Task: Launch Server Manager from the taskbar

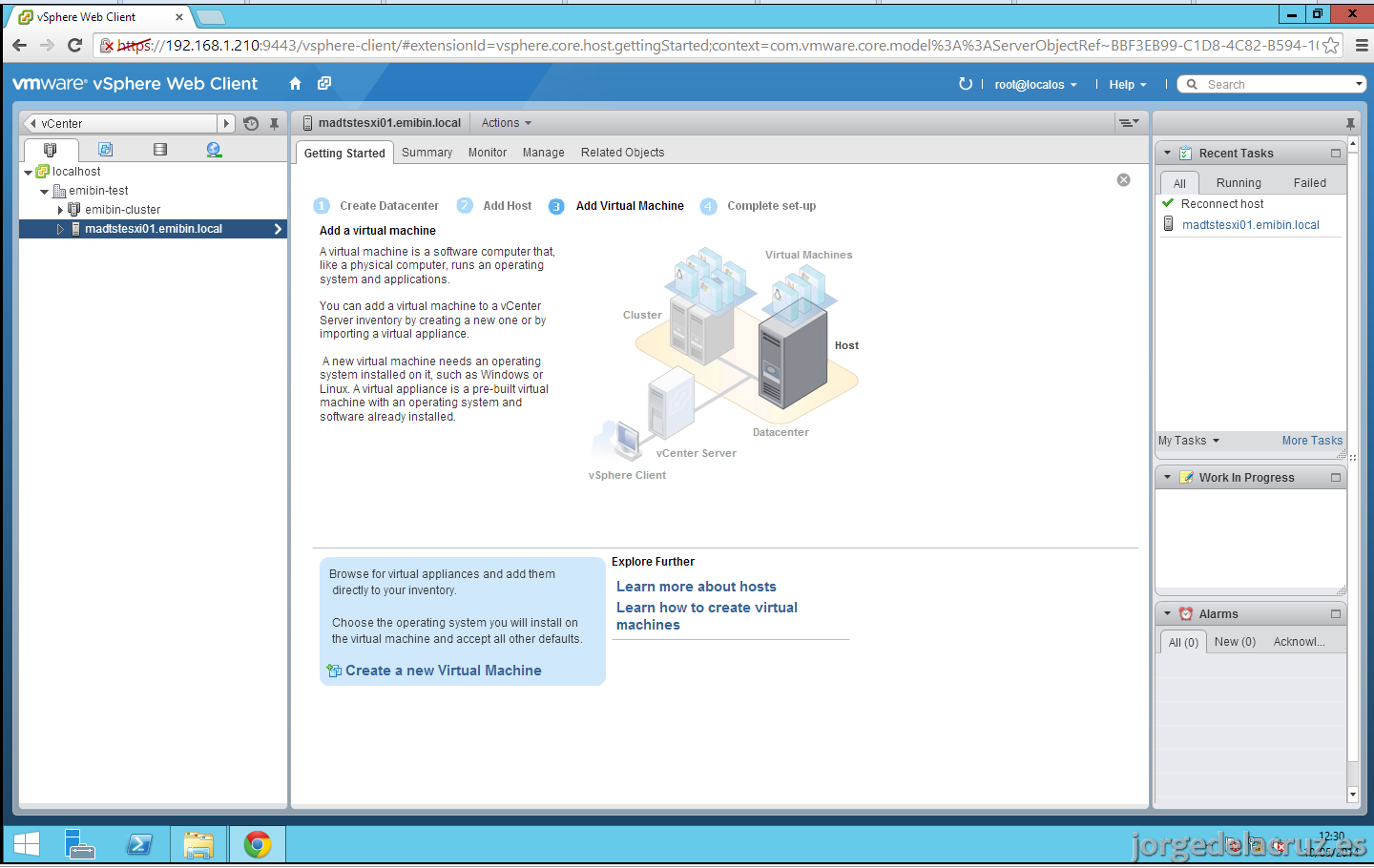Action: coord(80,844)
